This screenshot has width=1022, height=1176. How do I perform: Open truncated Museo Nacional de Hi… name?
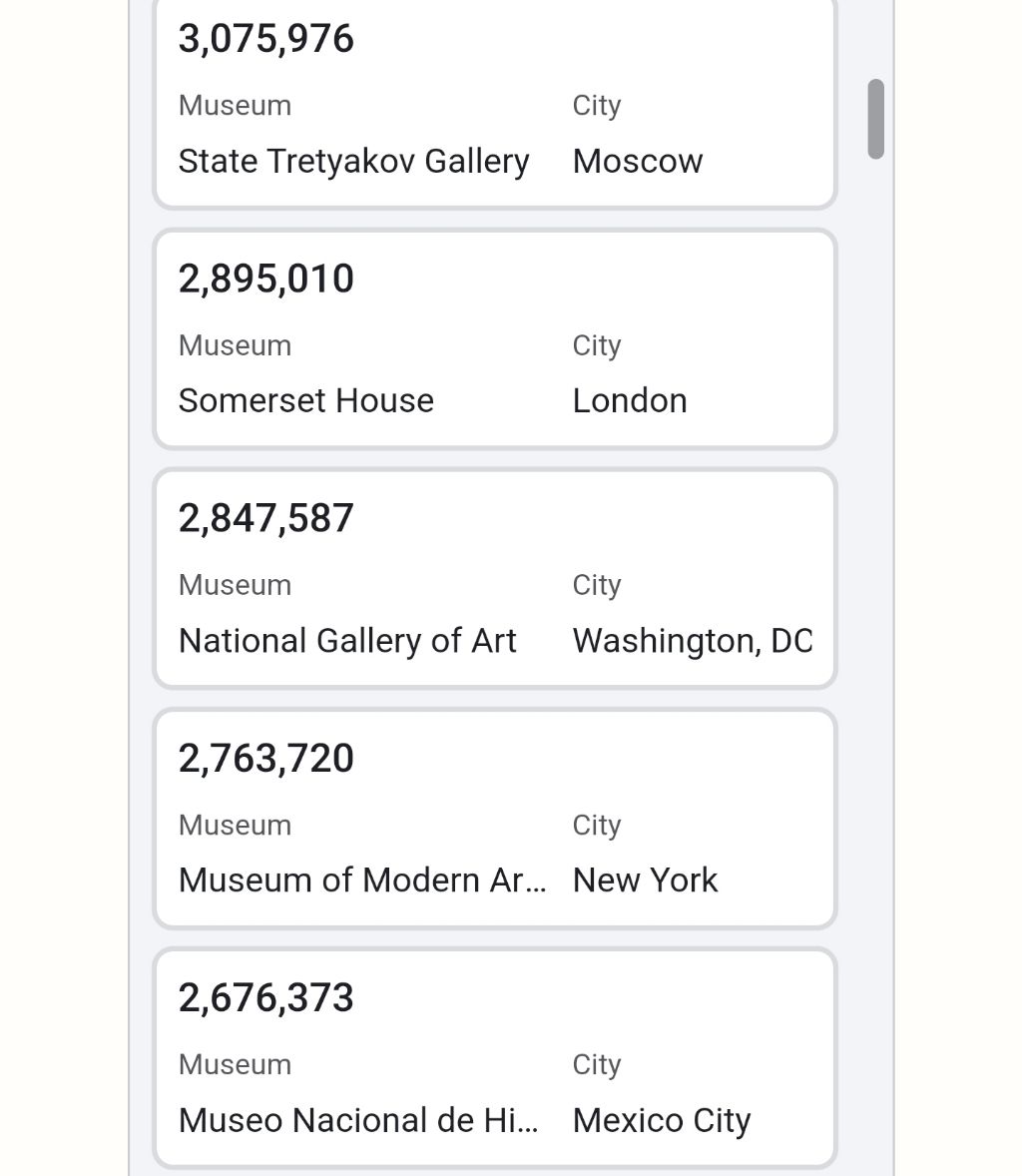tap(358, 1120)
